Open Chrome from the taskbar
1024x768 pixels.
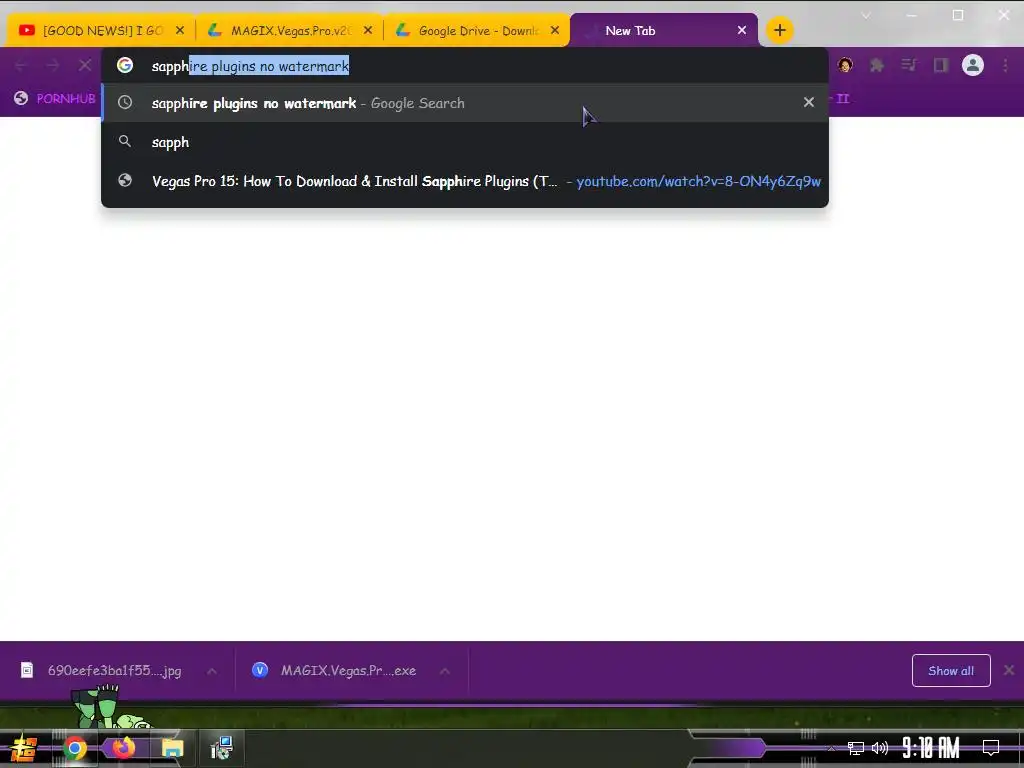pos(75,748)
